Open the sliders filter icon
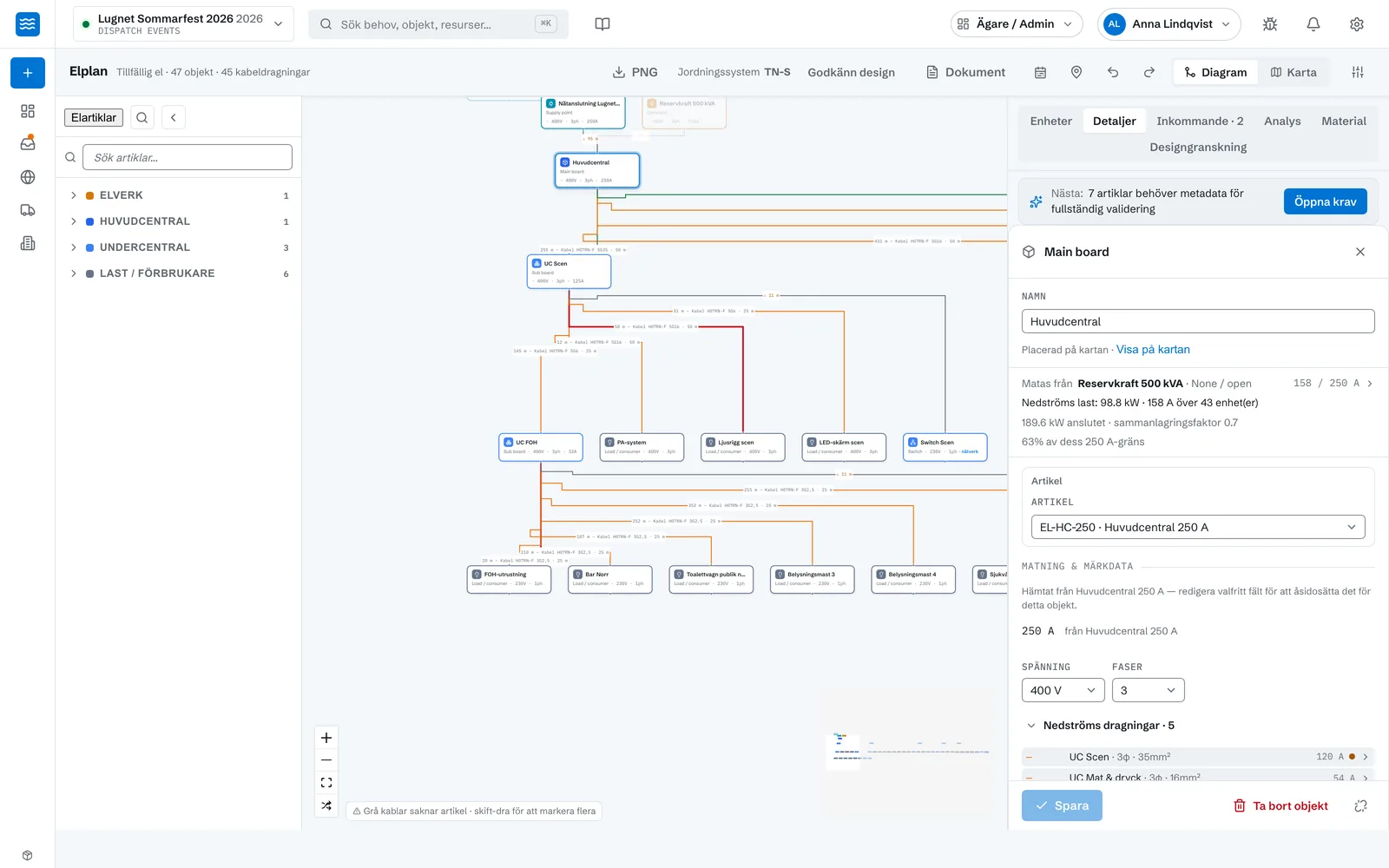This screenshot has width=1389, height=868. click(x=1358, y=72)
